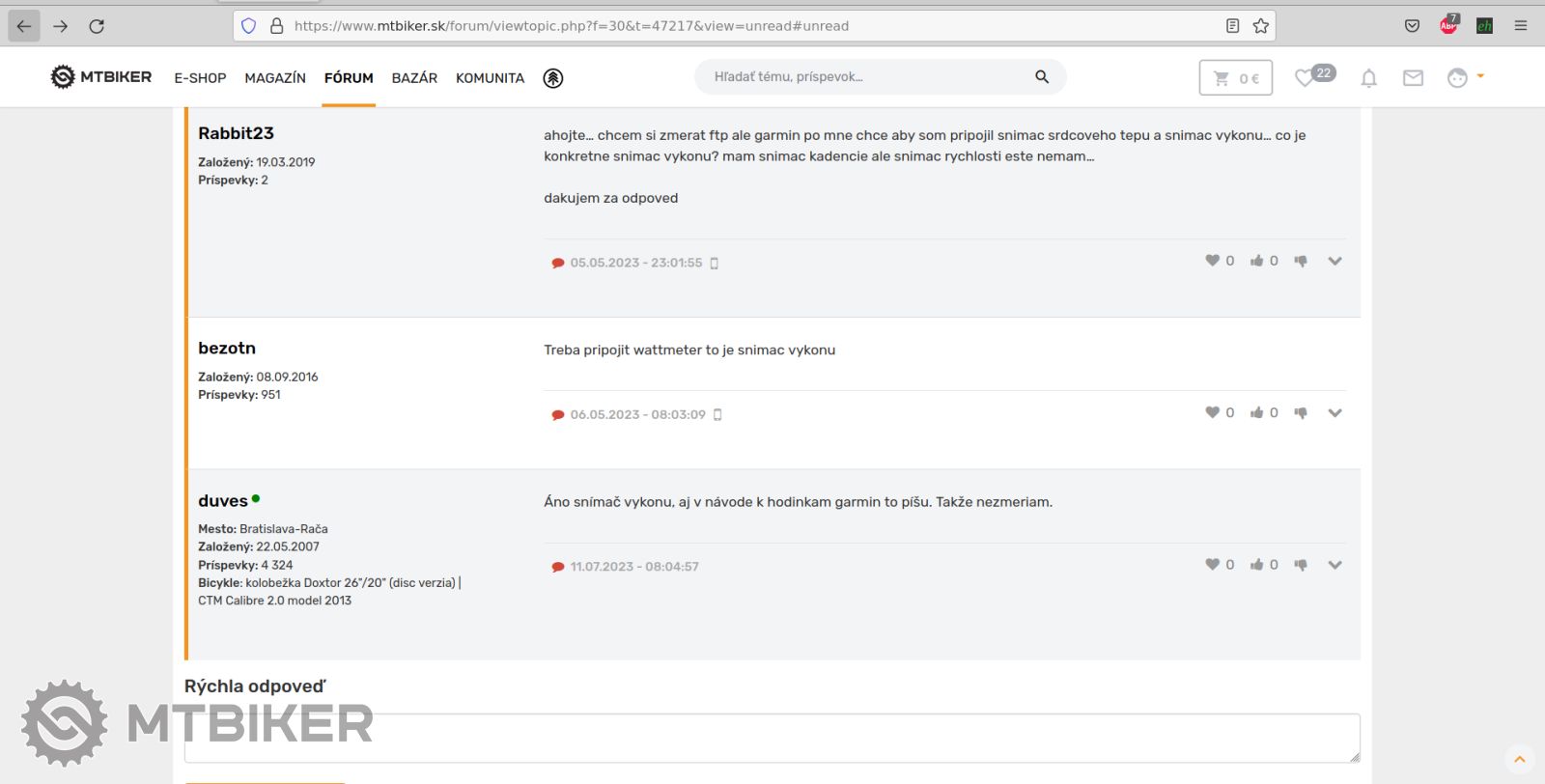1545x784 pixels.
Task: Switch to the FÓRUM section
Action: 349,78
